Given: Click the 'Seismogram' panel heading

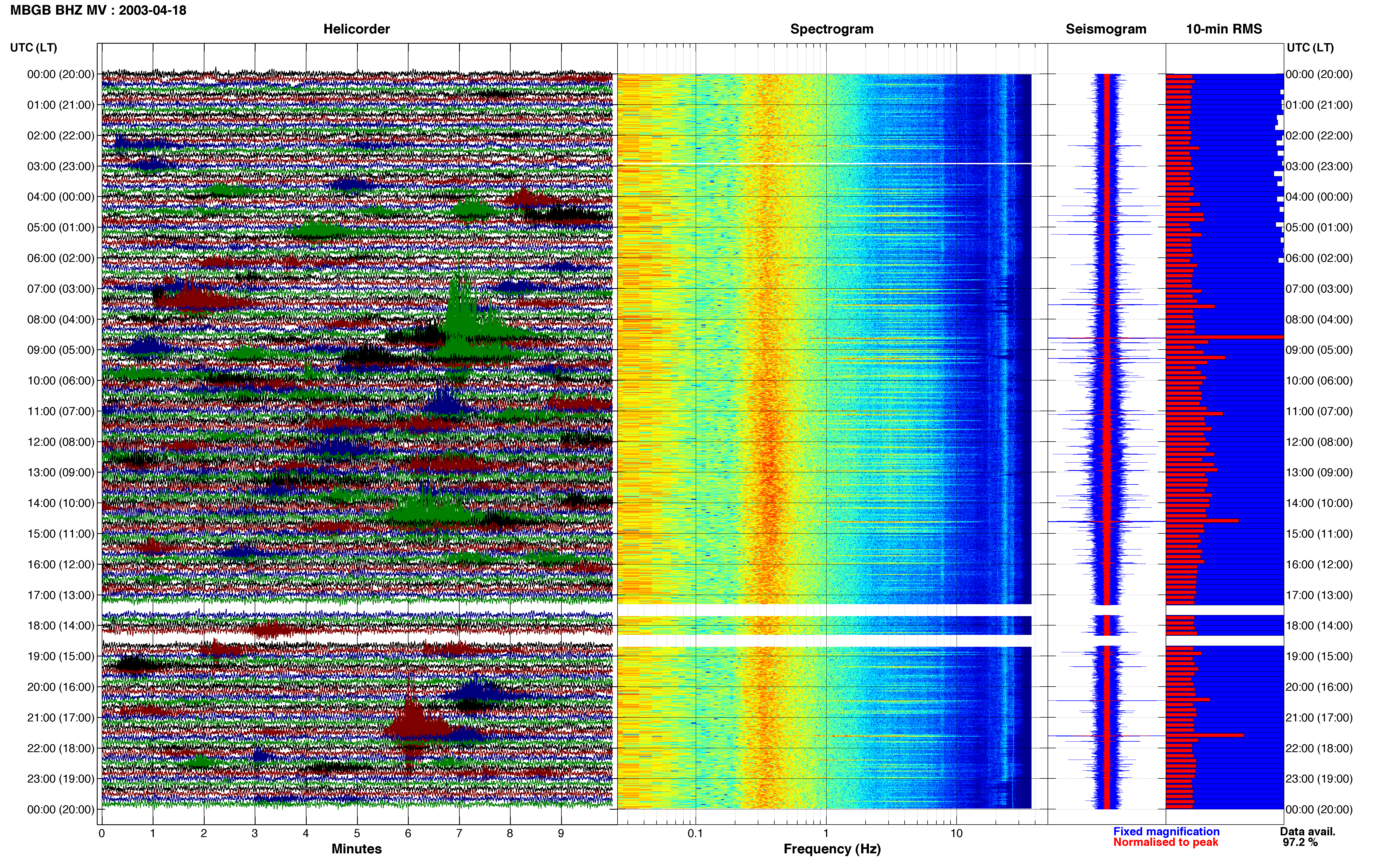Looking at the screenshot, I should [x=1106, y=29].
